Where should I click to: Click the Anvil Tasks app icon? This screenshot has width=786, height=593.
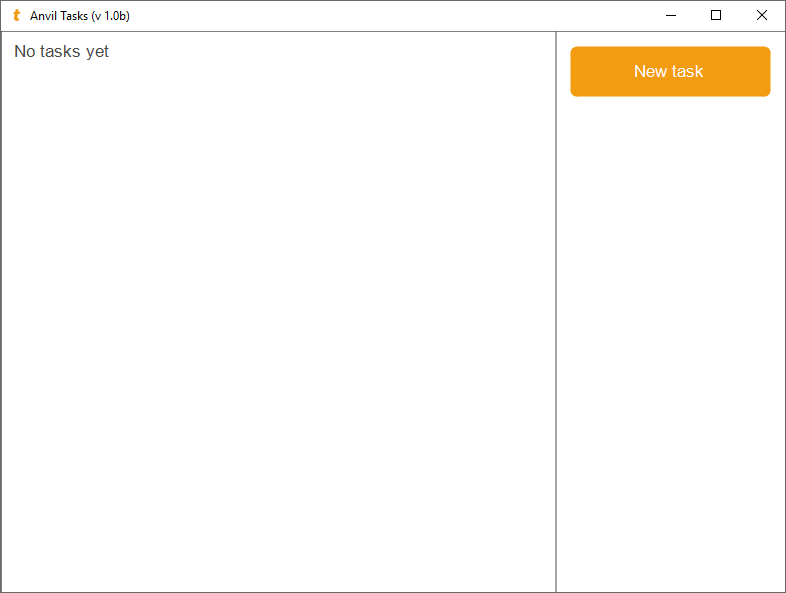click(x=17, y=16)
